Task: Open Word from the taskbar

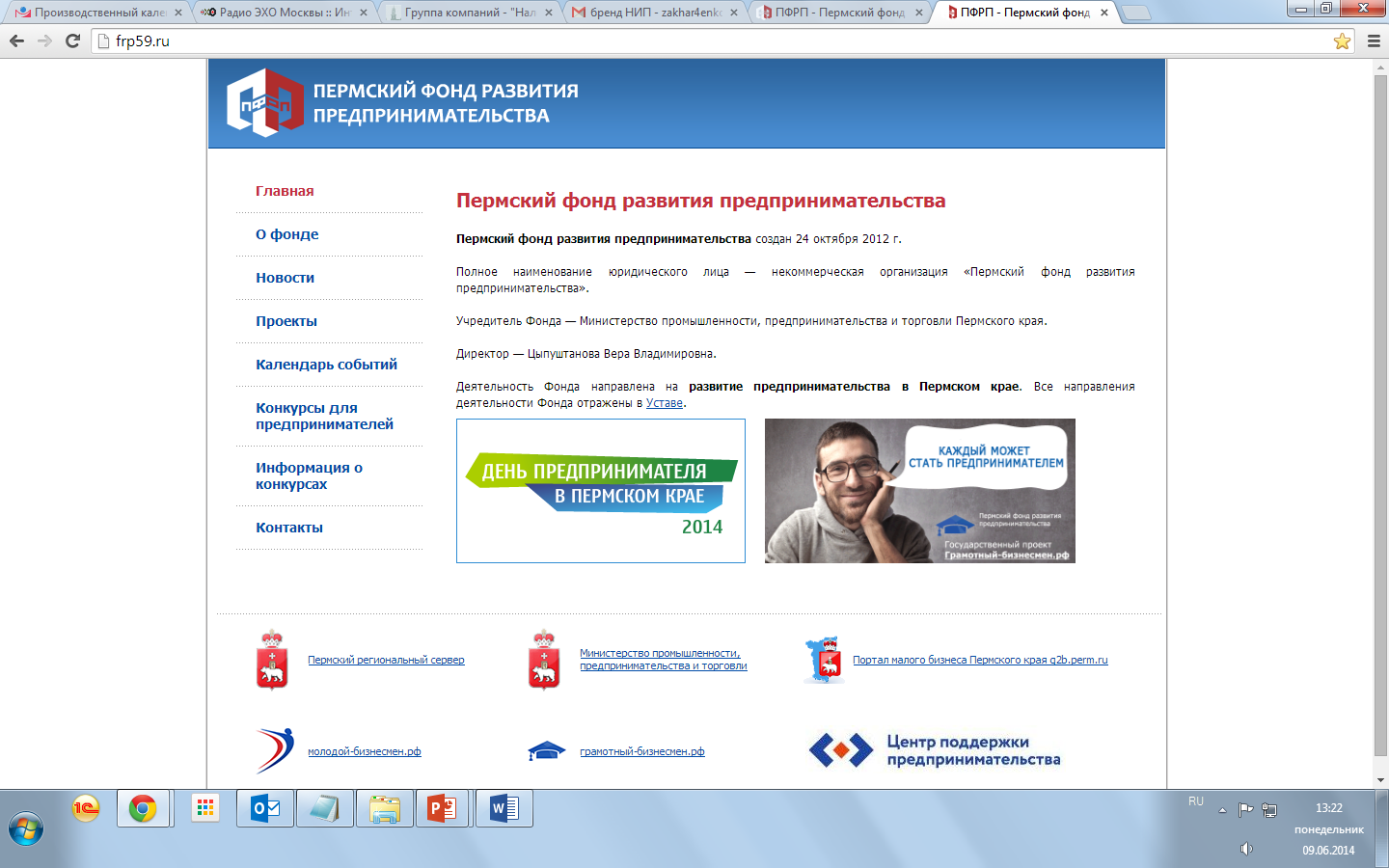Action: click(x=504, y=808)
